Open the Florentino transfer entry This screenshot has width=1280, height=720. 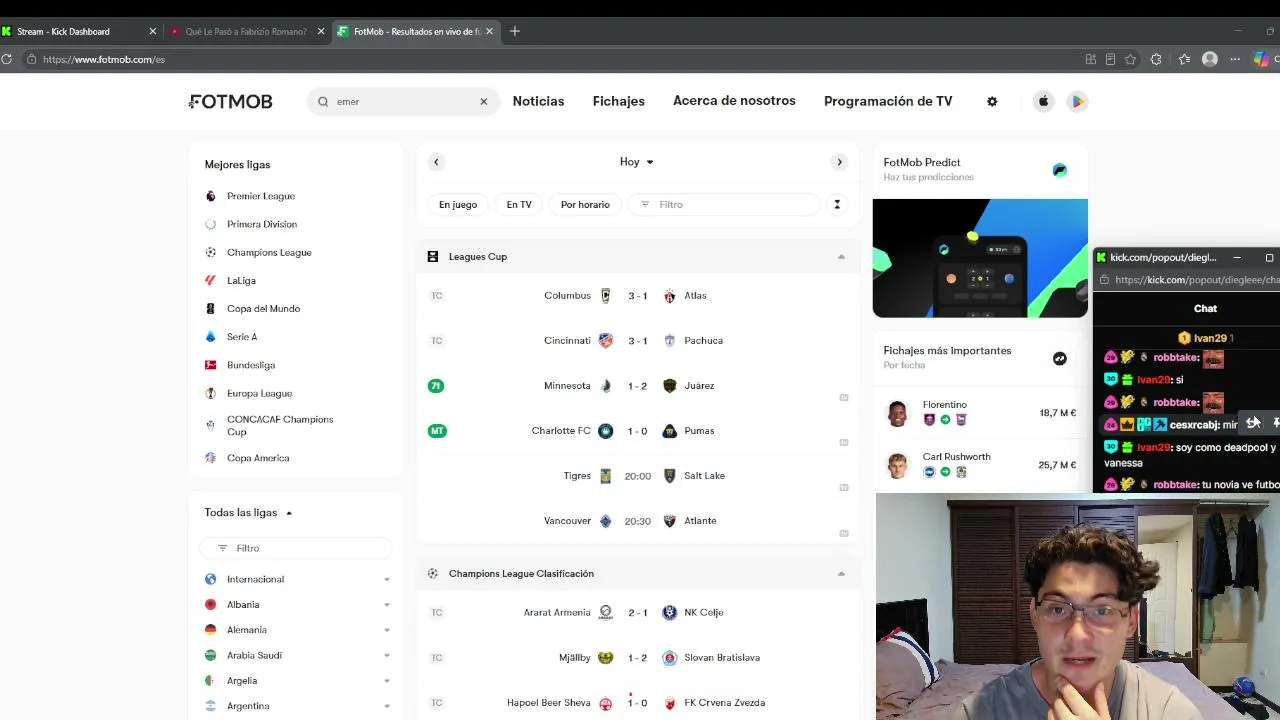(980, 413)
